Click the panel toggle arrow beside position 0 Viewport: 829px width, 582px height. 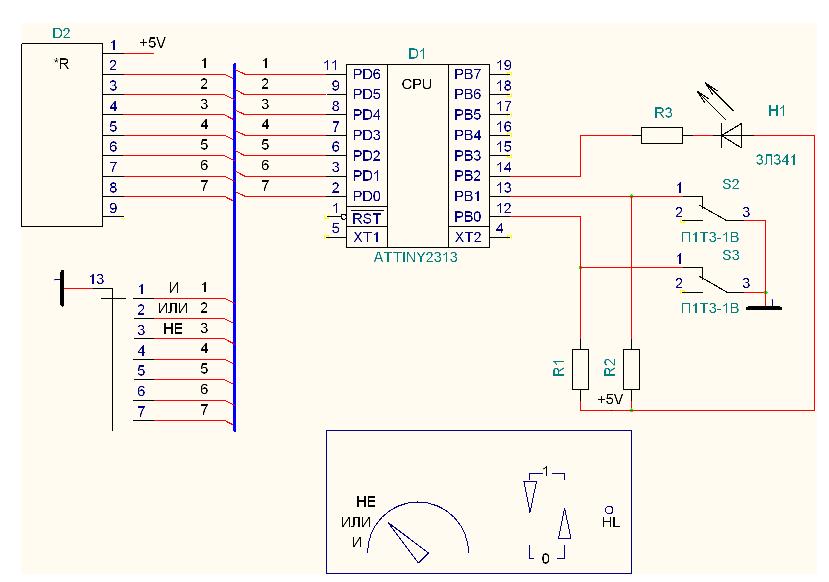point(564,525)
